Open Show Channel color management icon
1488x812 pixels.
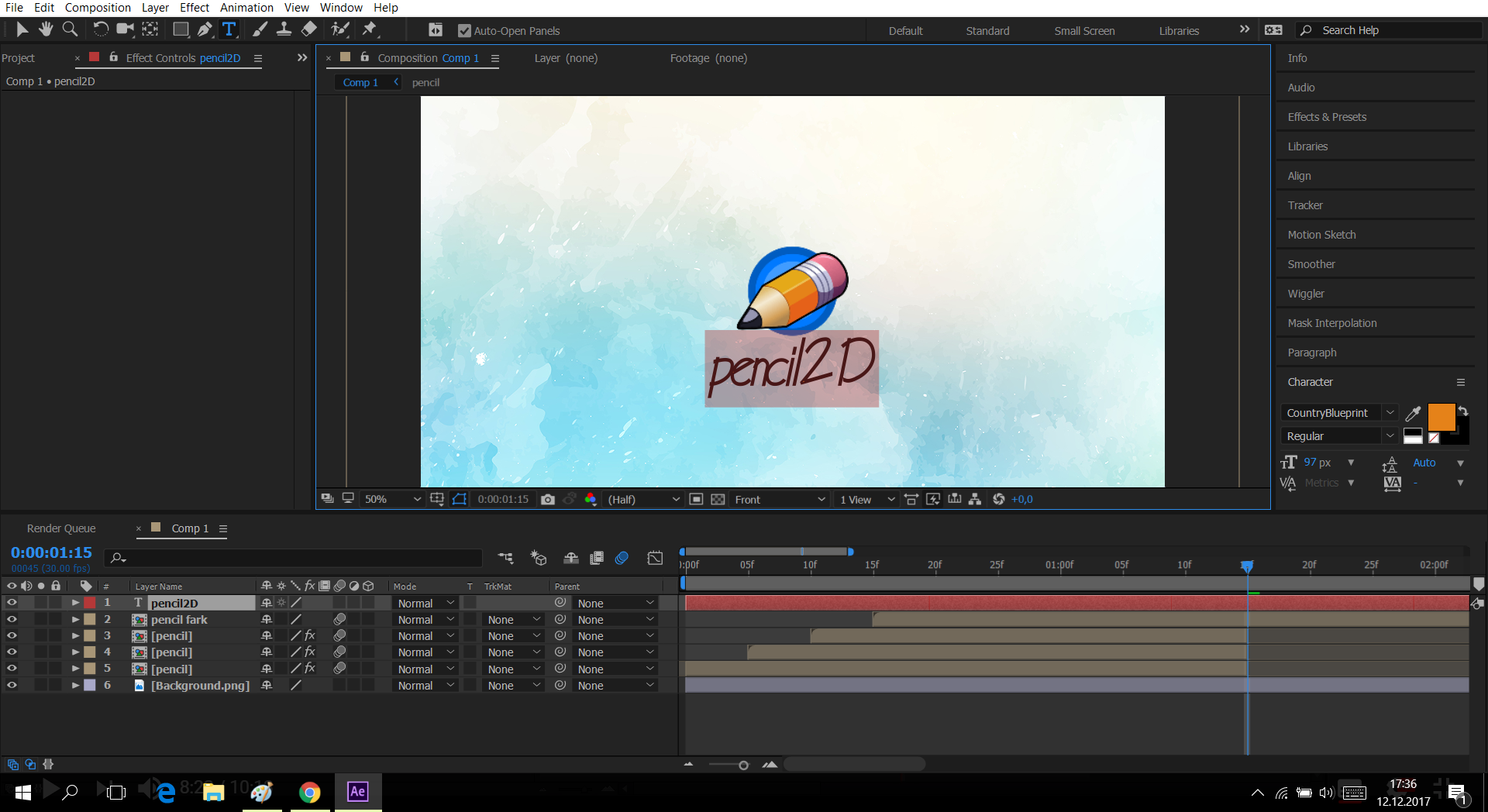pos(591,499)
